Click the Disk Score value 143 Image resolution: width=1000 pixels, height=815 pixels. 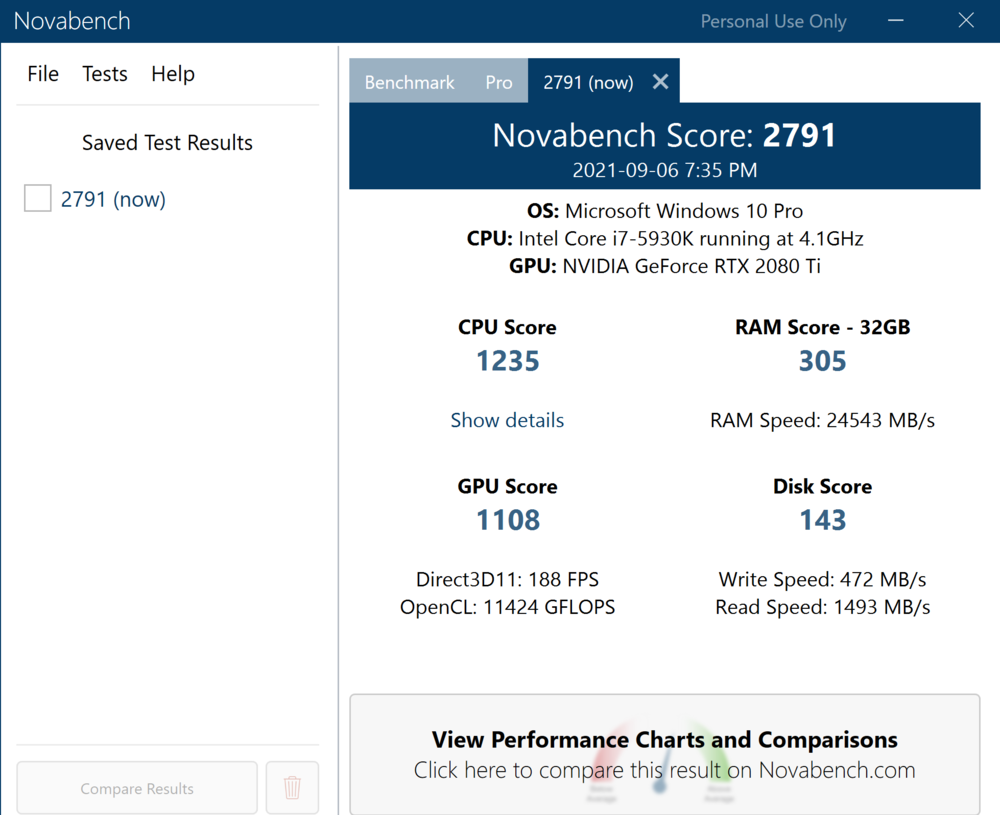pos(822,520)
